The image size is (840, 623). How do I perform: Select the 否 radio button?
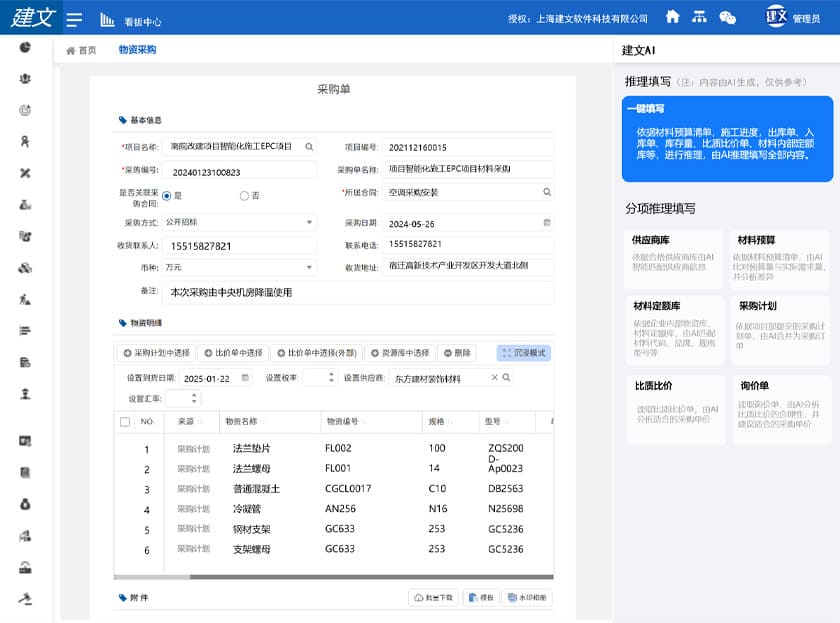point(244,196)
